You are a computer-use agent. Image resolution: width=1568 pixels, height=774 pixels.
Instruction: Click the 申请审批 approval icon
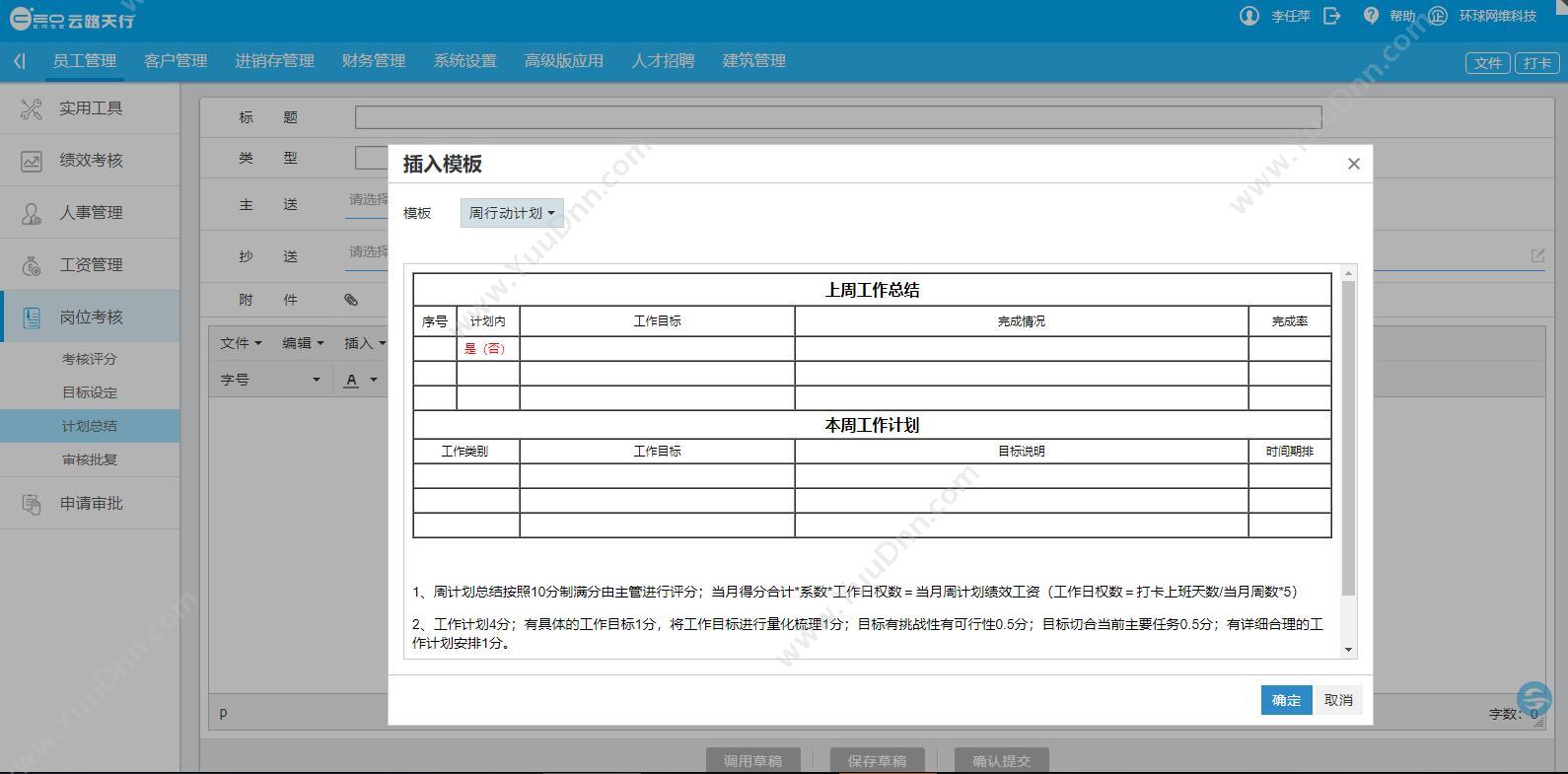[32, 504]
